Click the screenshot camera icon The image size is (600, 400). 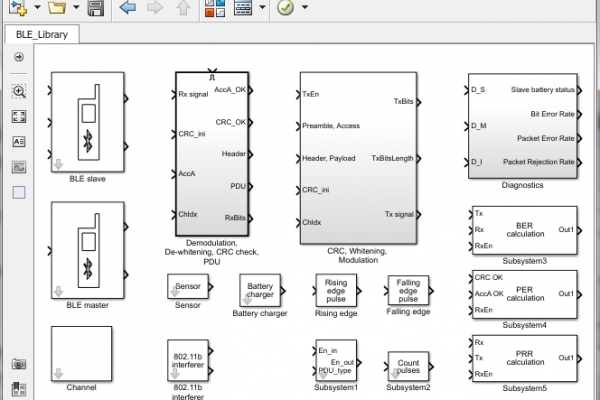(x=19, y=365)
